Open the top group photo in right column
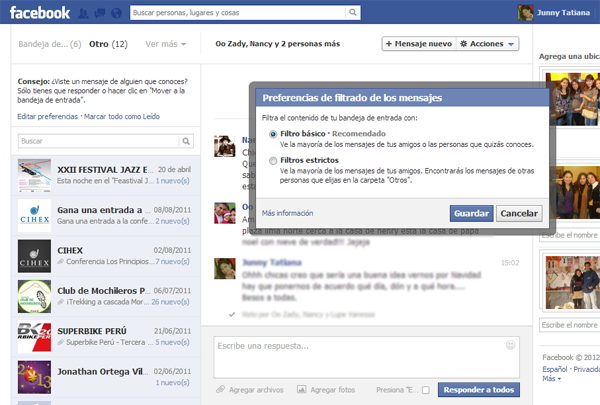The width and height of the screenshot is (600, 405). [573, 99]
